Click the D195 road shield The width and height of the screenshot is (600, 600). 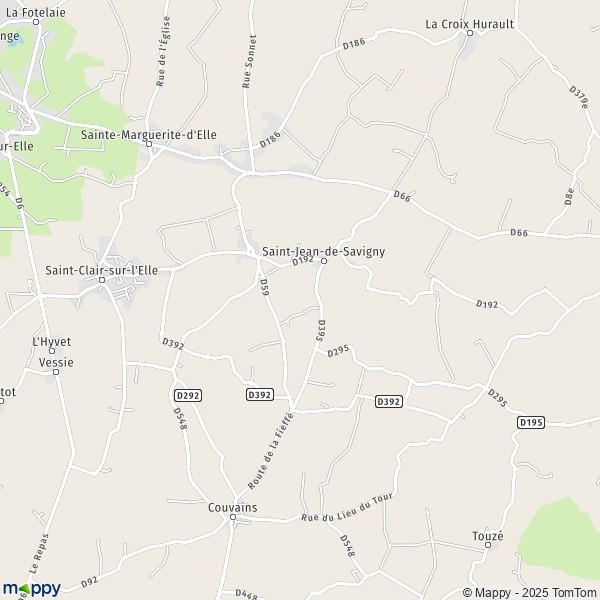coord(531,422)
